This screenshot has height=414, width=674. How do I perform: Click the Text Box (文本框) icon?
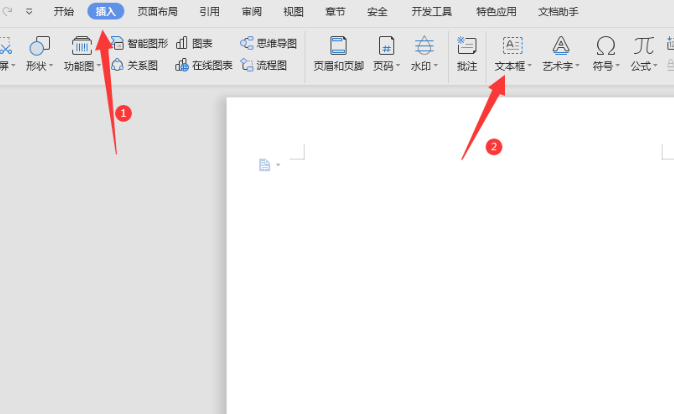click(x=512, y=46)
